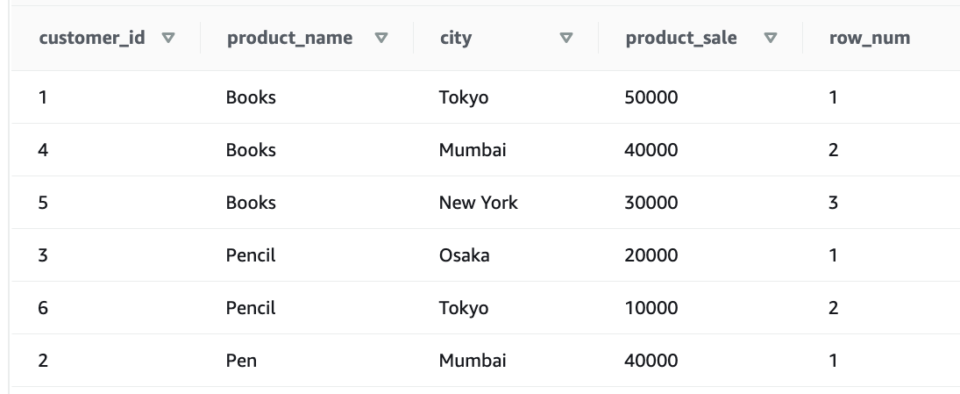
Task: Select the Books row for Tokyo
Action: click(486, 97)
